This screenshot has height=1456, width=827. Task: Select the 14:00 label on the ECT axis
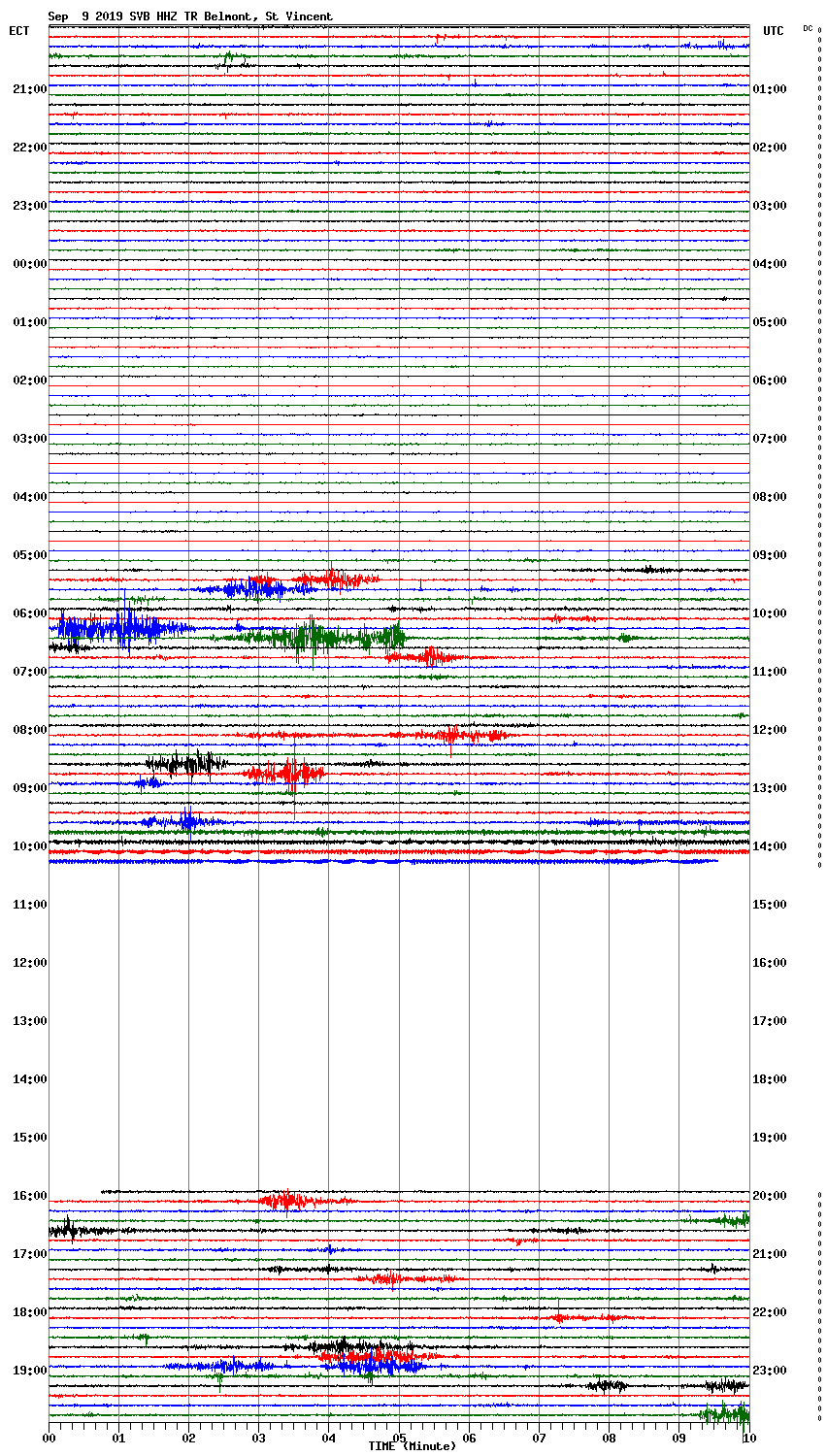click(29, 1079)
